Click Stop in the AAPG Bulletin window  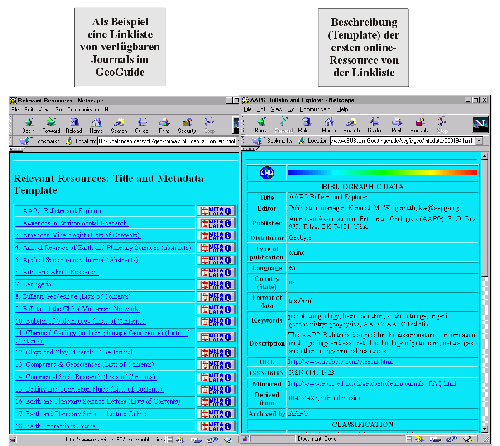tap(442, 125)
